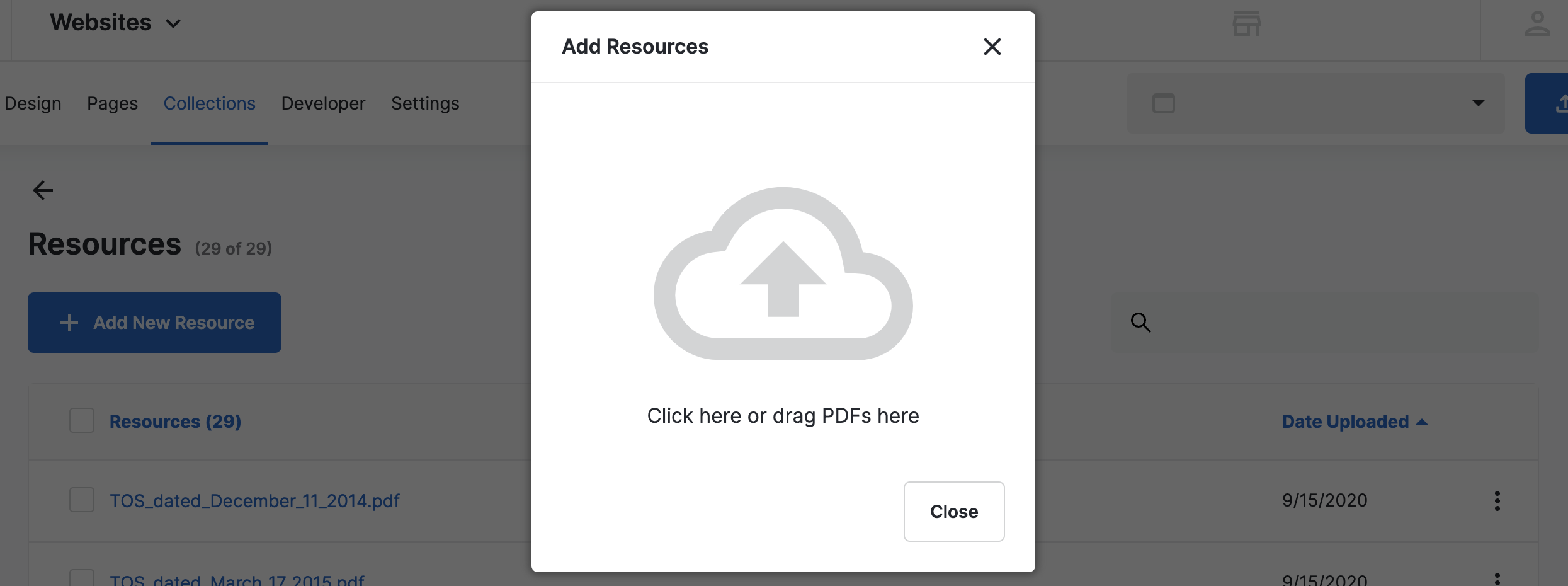Select checkbox for TOS_dated_March_17_2015.pdf
The height and width of the screenshot is (586, 1568).
click(x=82, y=578)
